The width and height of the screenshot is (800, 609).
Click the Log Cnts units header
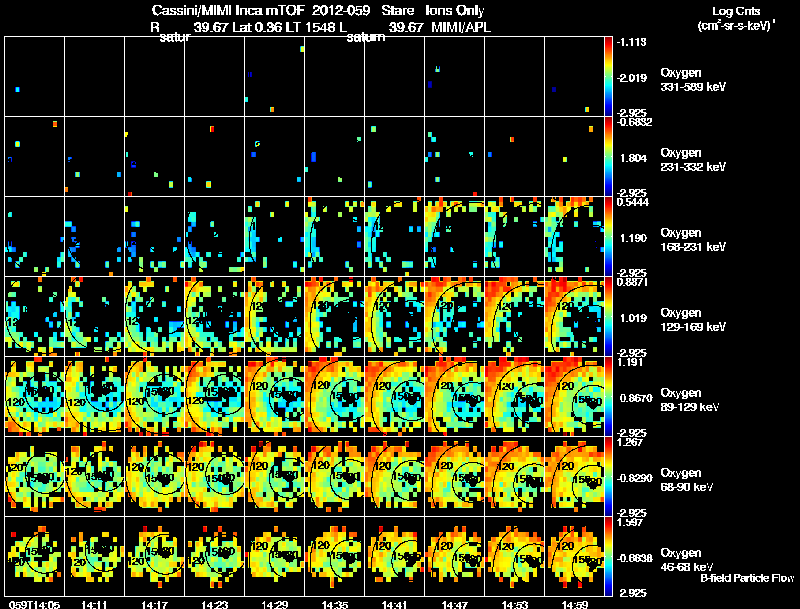coord(736,18)
